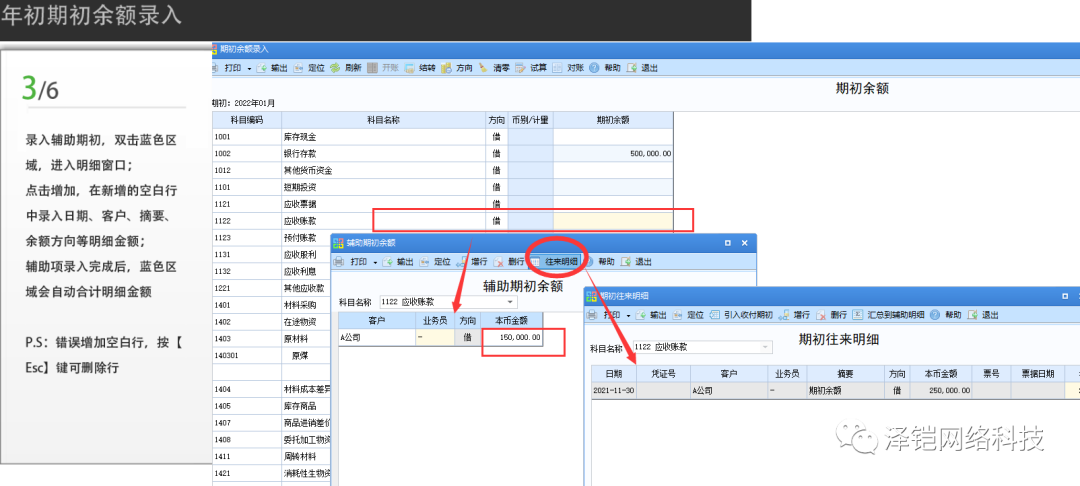Screen dimensions: 1080x486
Task: Open the 打印 dropdown arrow in main toolbar
Action: point(249,68)
